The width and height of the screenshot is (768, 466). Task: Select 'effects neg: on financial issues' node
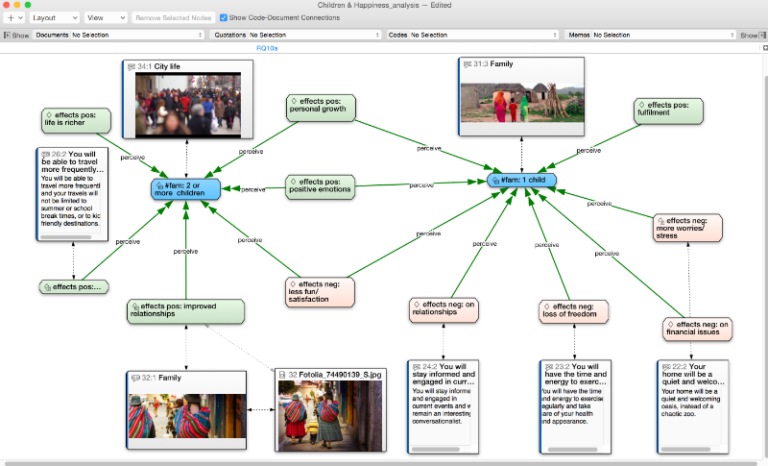pos(698,328)
